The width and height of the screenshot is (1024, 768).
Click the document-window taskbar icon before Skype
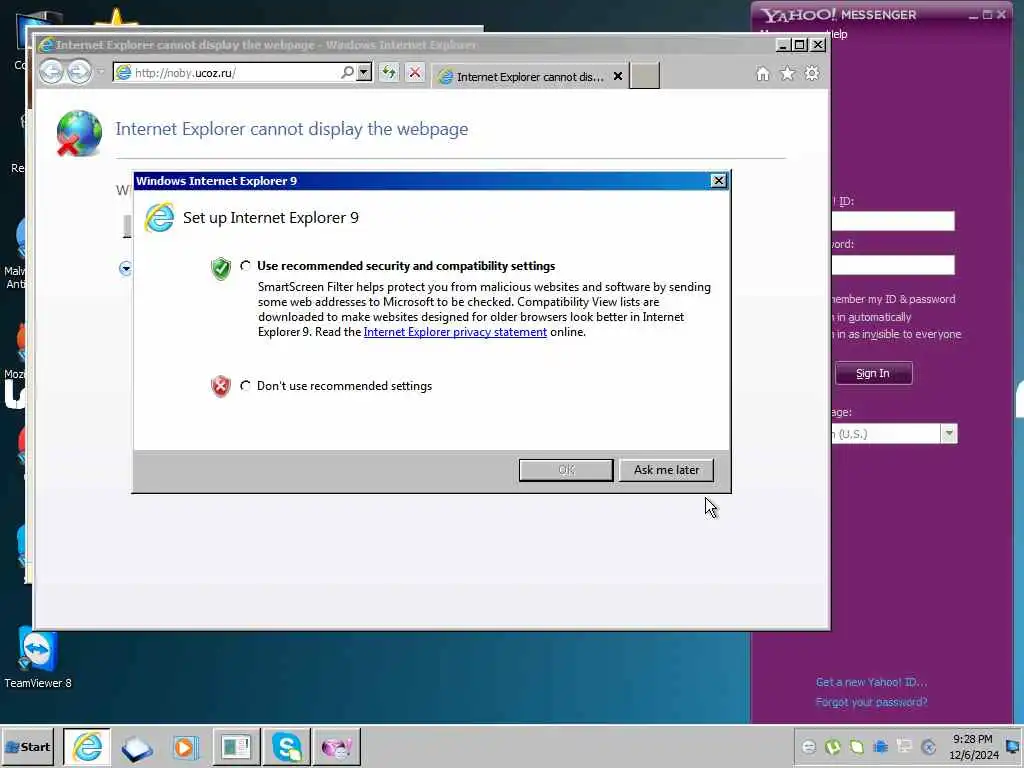coord(236,746)
